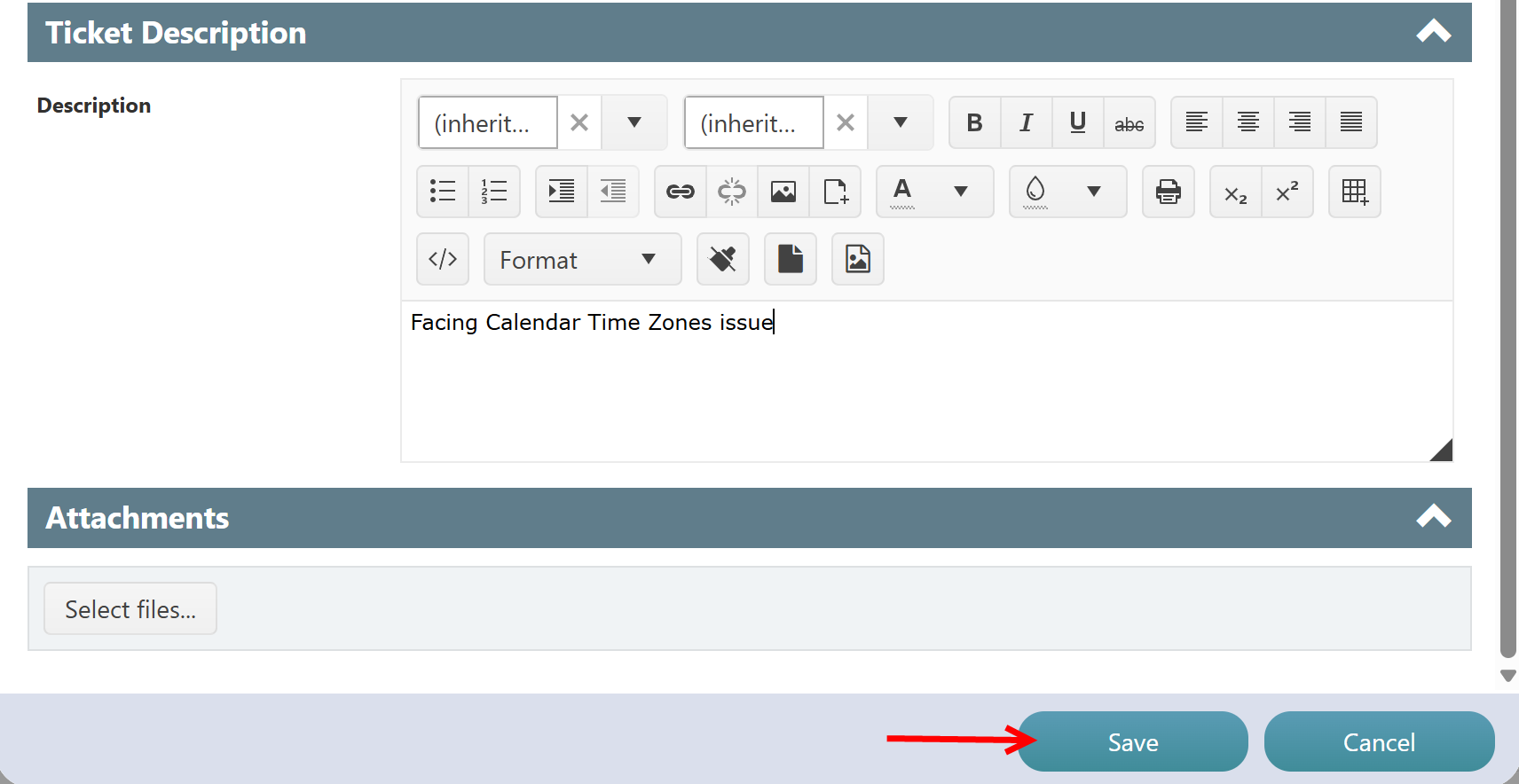Toggle strikethrough formatting
Viewport: 1519px width, 784px height.
point(1129,122)
